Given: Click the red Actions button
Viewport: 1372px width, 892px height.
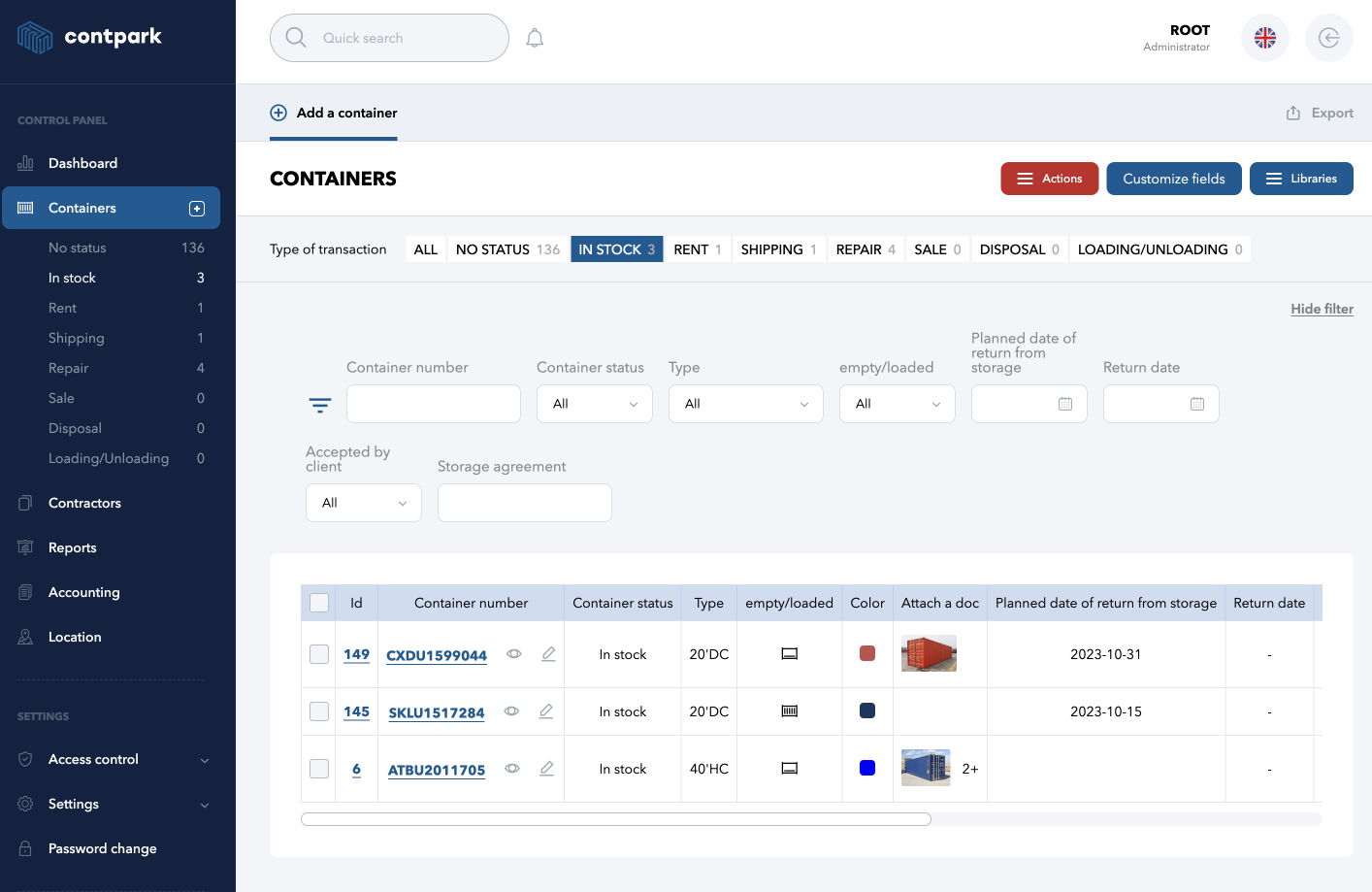Looking at the screenshot, I should coord(1049,179).
